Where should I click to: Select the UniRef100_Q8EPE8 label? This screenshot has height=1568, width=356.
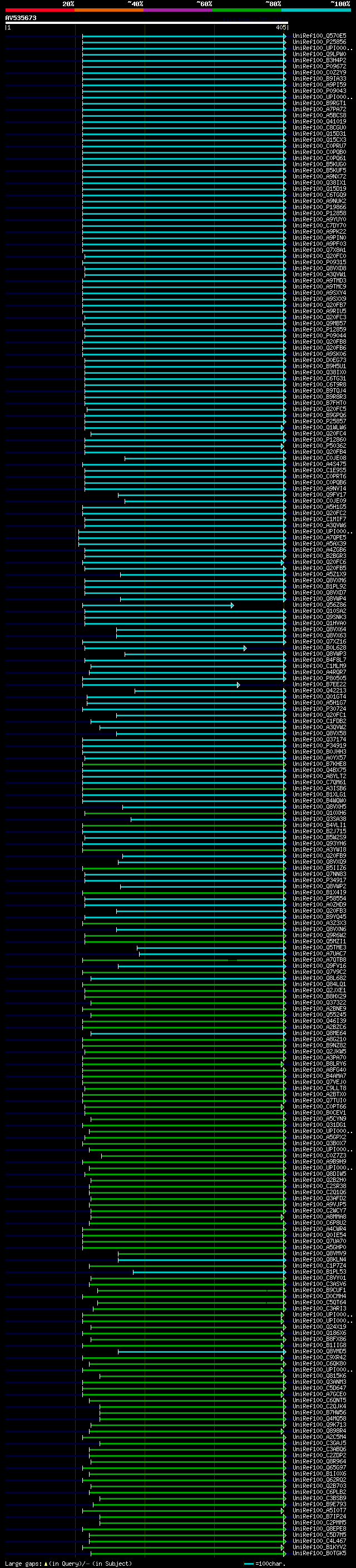click(319, 1529)
